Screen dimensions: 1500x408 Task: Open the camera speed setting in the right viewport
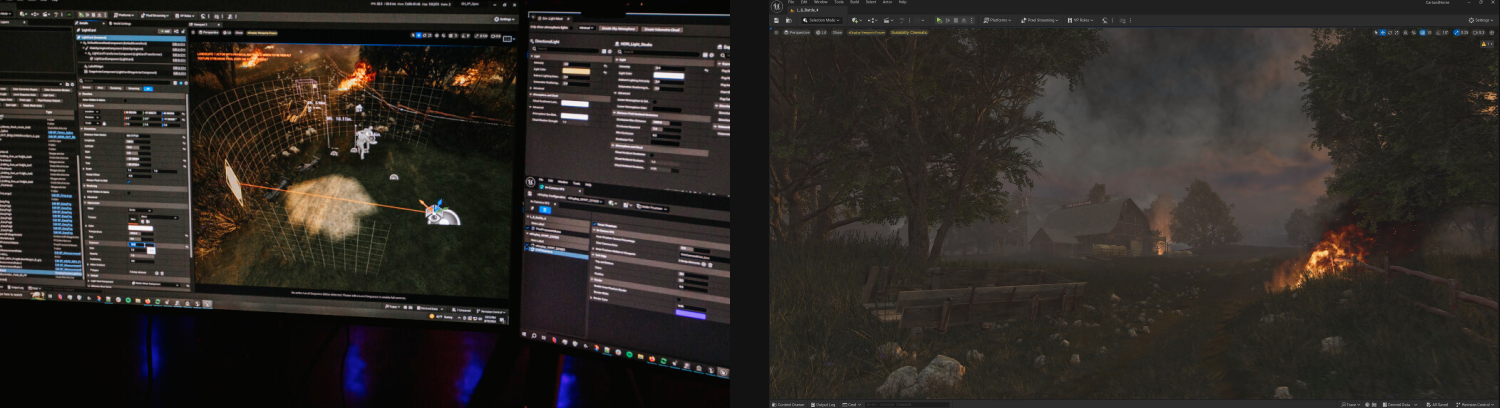1477,32
